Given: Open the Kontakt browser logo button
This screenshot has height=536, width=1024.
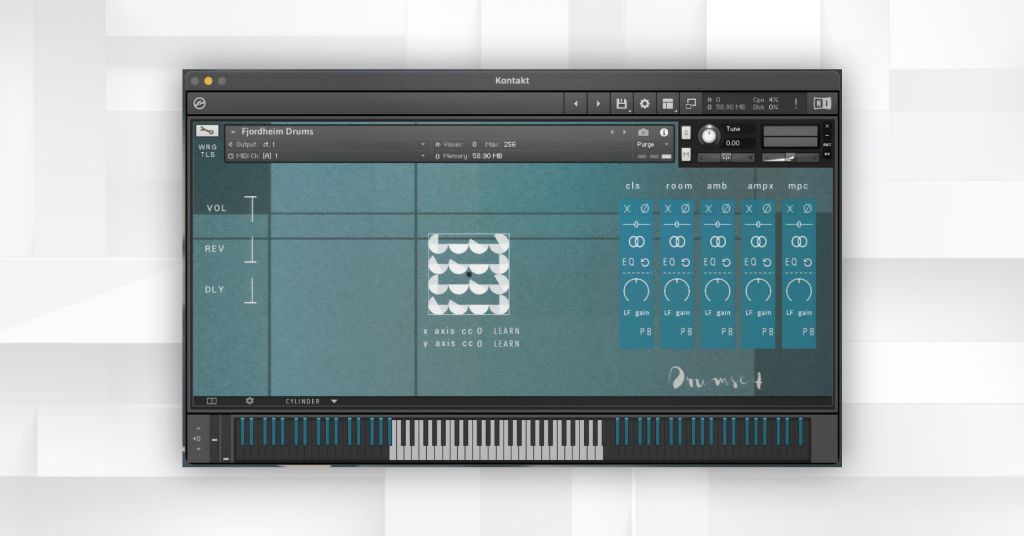Looking at the screenshot, I should click(200, 103).
